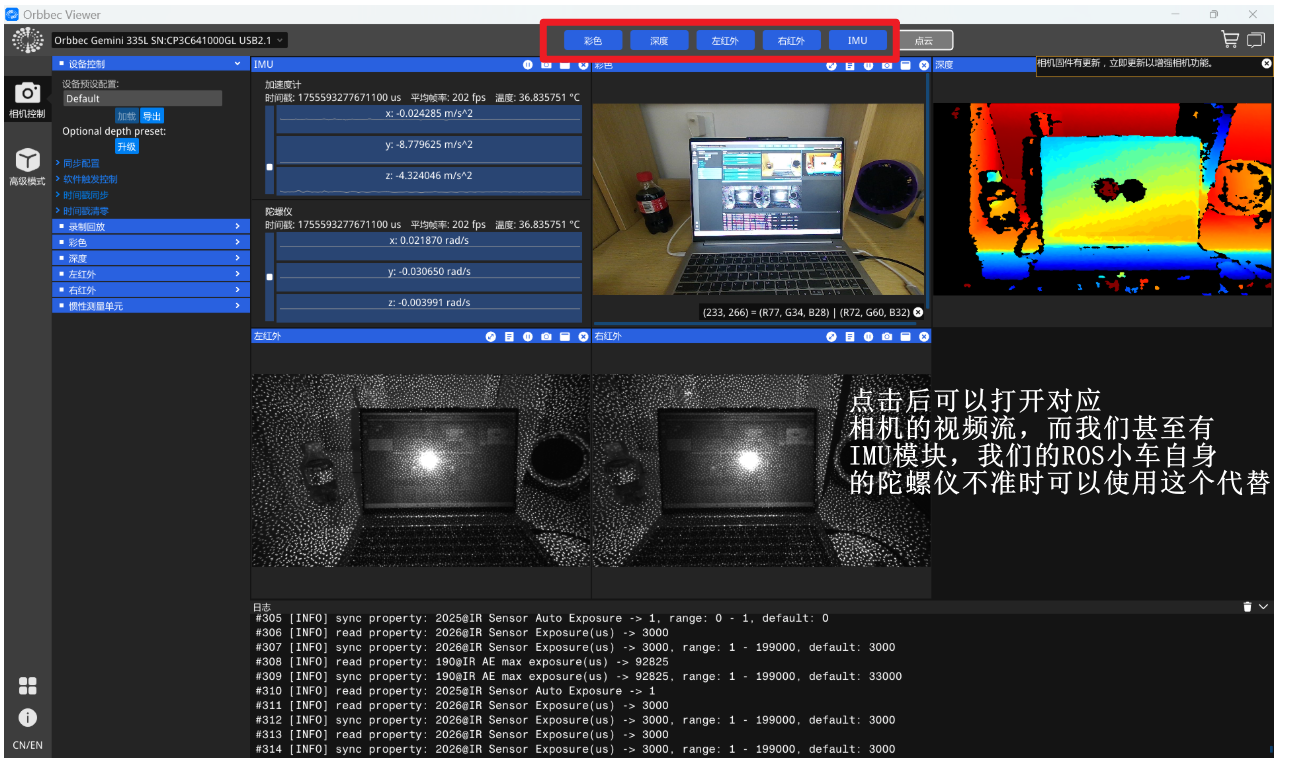The height and width of the screenshot is (758, 1293).
Task: Dismiss the firmware update notification
Action: (x=1268, y=63)
